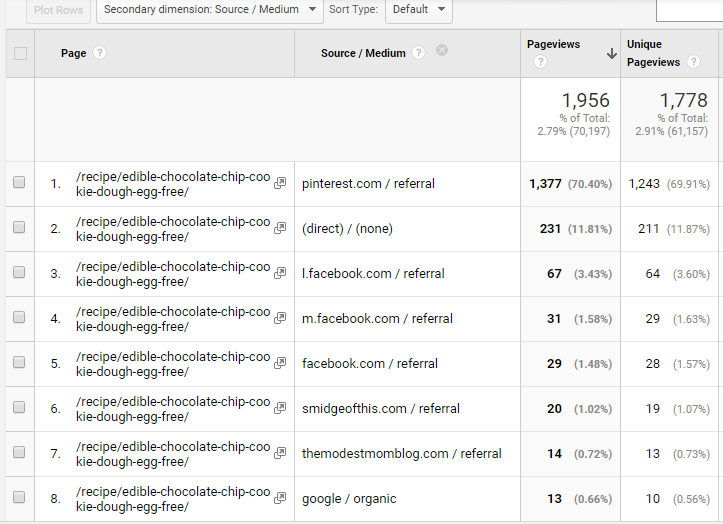Click the help icon beside Source / Medium

[418, 53]
